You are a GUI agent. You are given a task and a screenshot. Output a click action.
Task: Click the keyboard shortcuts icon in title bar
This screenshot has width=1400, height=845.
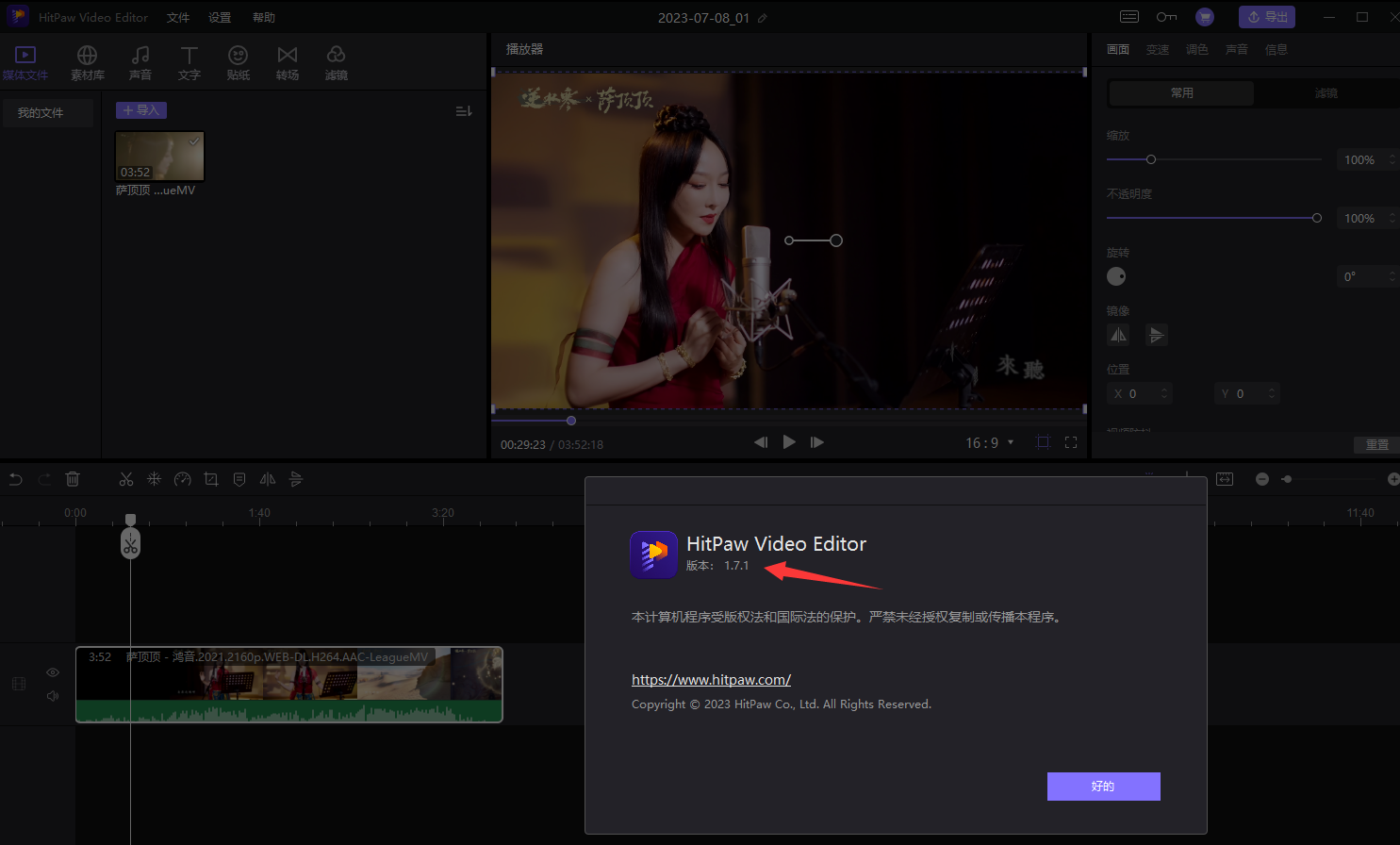pyautogui.click(x=1129, y=17)
